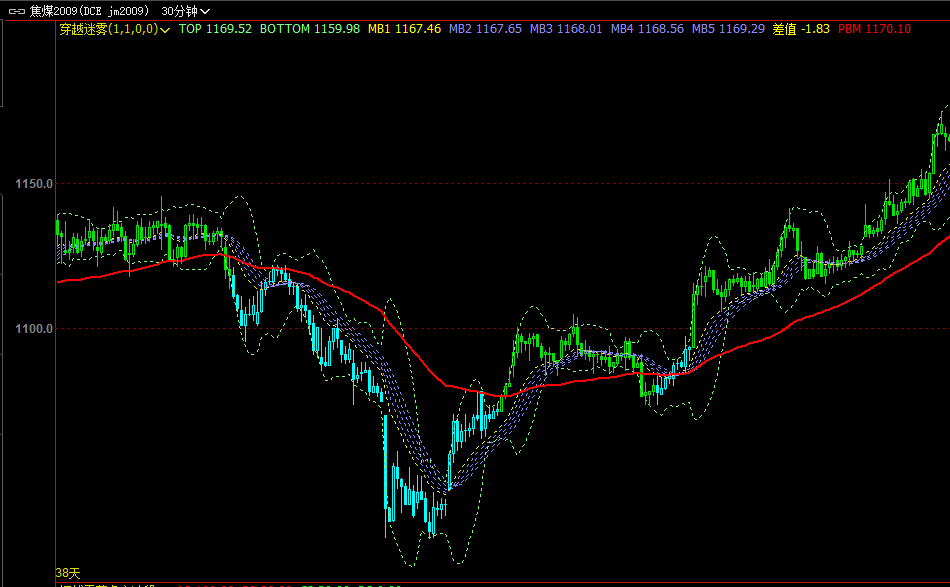The image size is (950, 587).
Task: Open the 30分钟 timeframe dropdown
Action: click(x=185, y=10)
